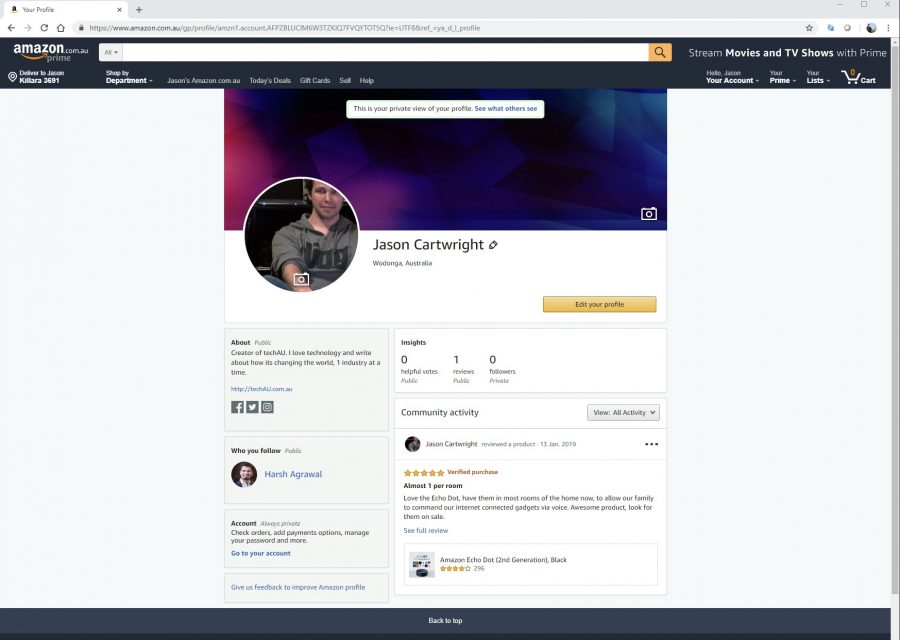This screenshot has height=640, width=900.
Task: Click the Edit your profile button
Action: click(x=599, y=302)
